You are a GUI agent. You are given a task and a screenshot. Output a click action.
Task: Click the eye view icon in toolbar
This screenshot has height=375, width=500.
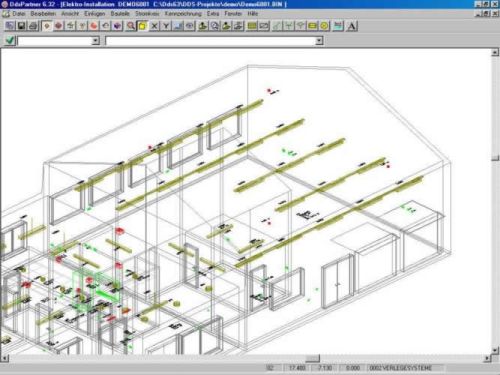[190, 26]
